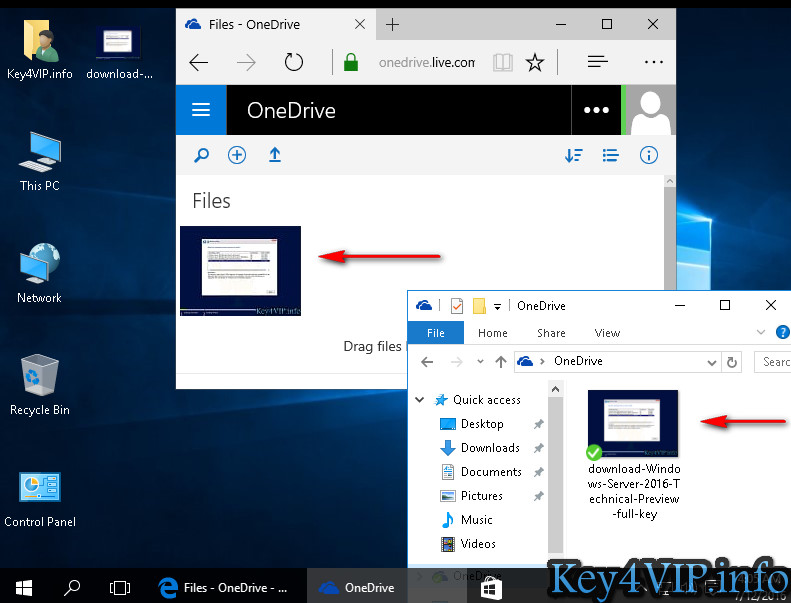
Task: Open sort options in OneDrive web
Action: coord(574,155)
